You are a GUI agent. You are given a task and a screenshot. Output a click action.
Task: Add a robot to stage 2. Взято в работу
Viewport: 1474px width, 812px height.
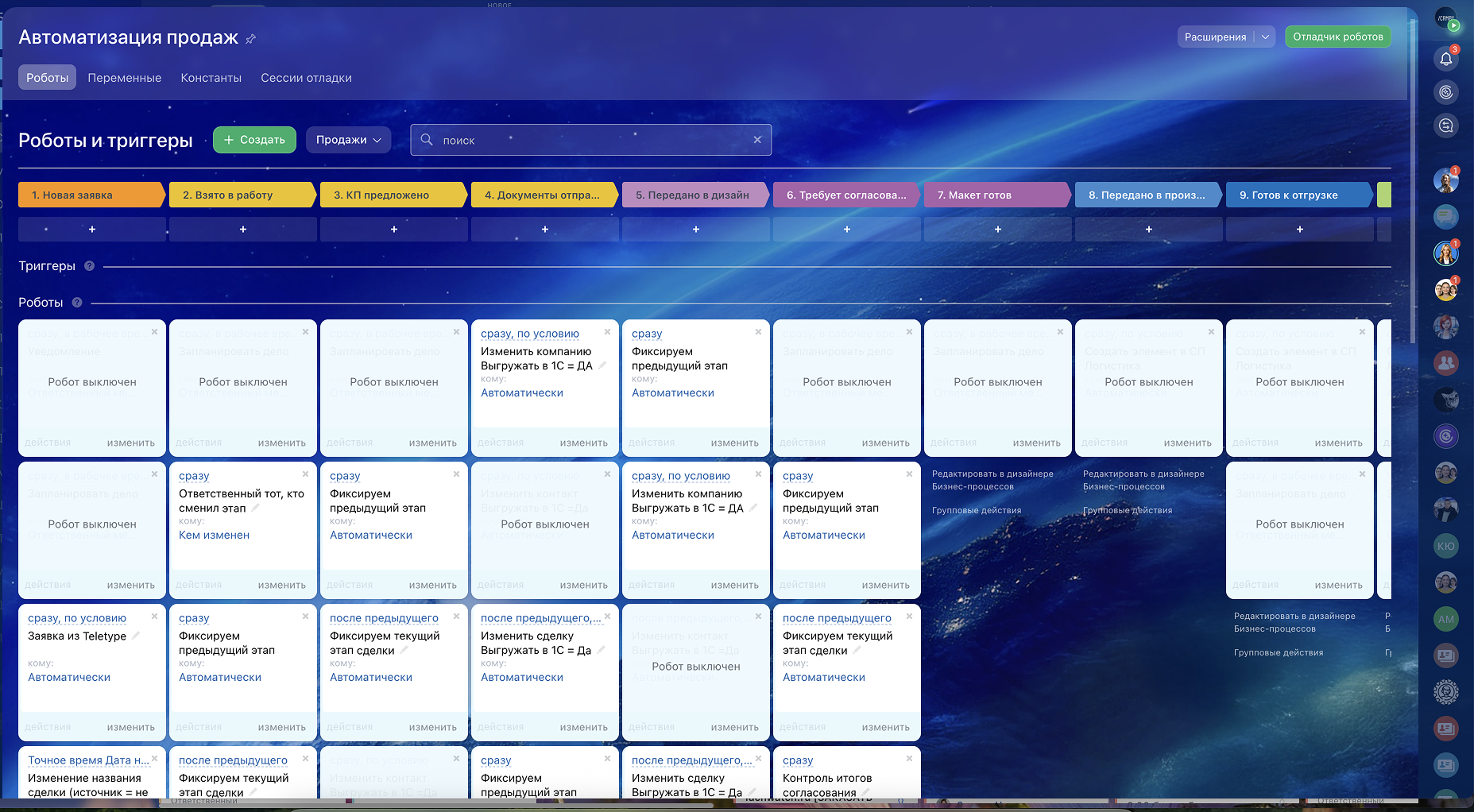tap(243, 230)
